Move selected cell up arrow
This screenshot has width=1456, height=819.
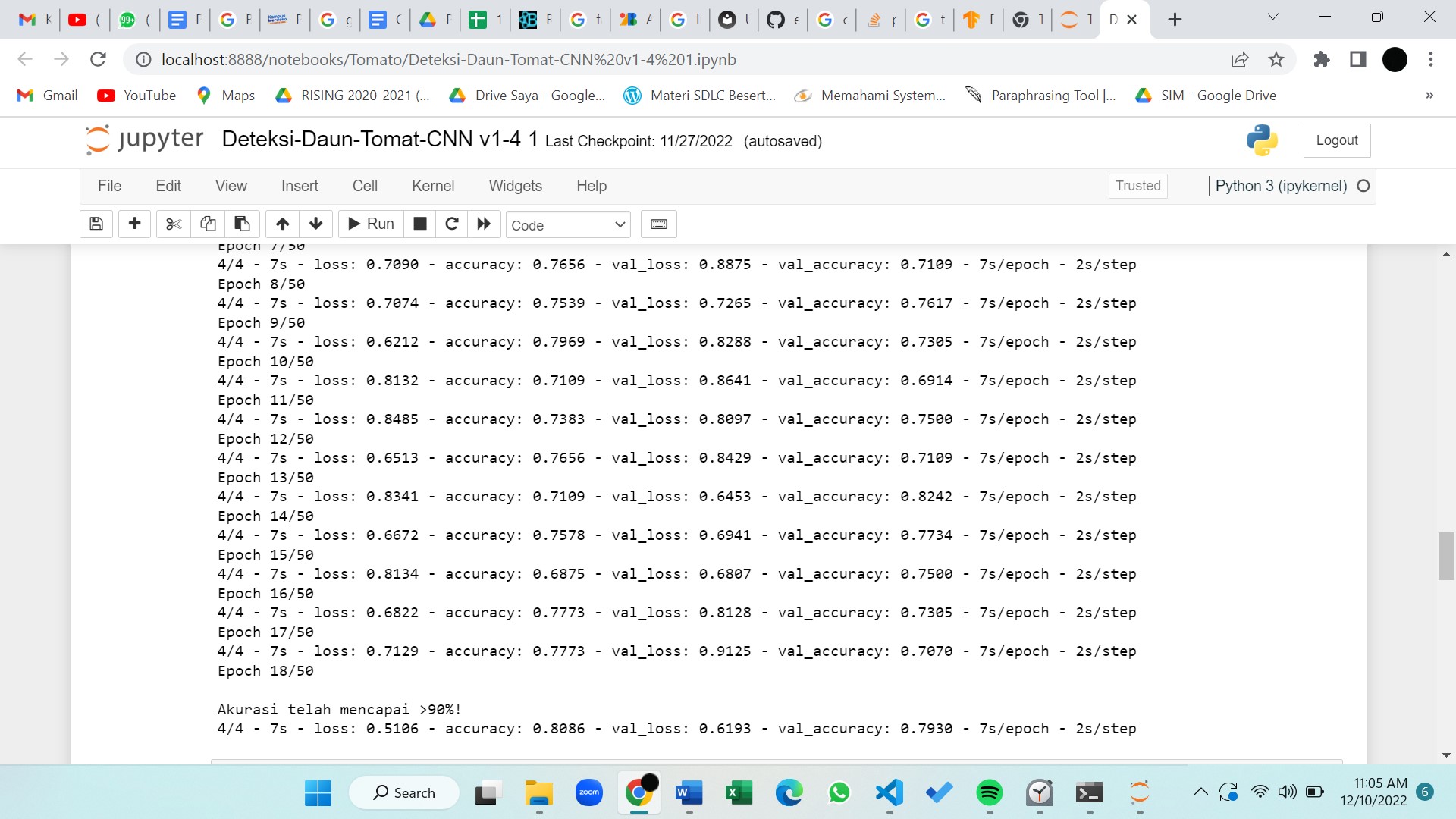pyautogui.click(x=282, y=224)
